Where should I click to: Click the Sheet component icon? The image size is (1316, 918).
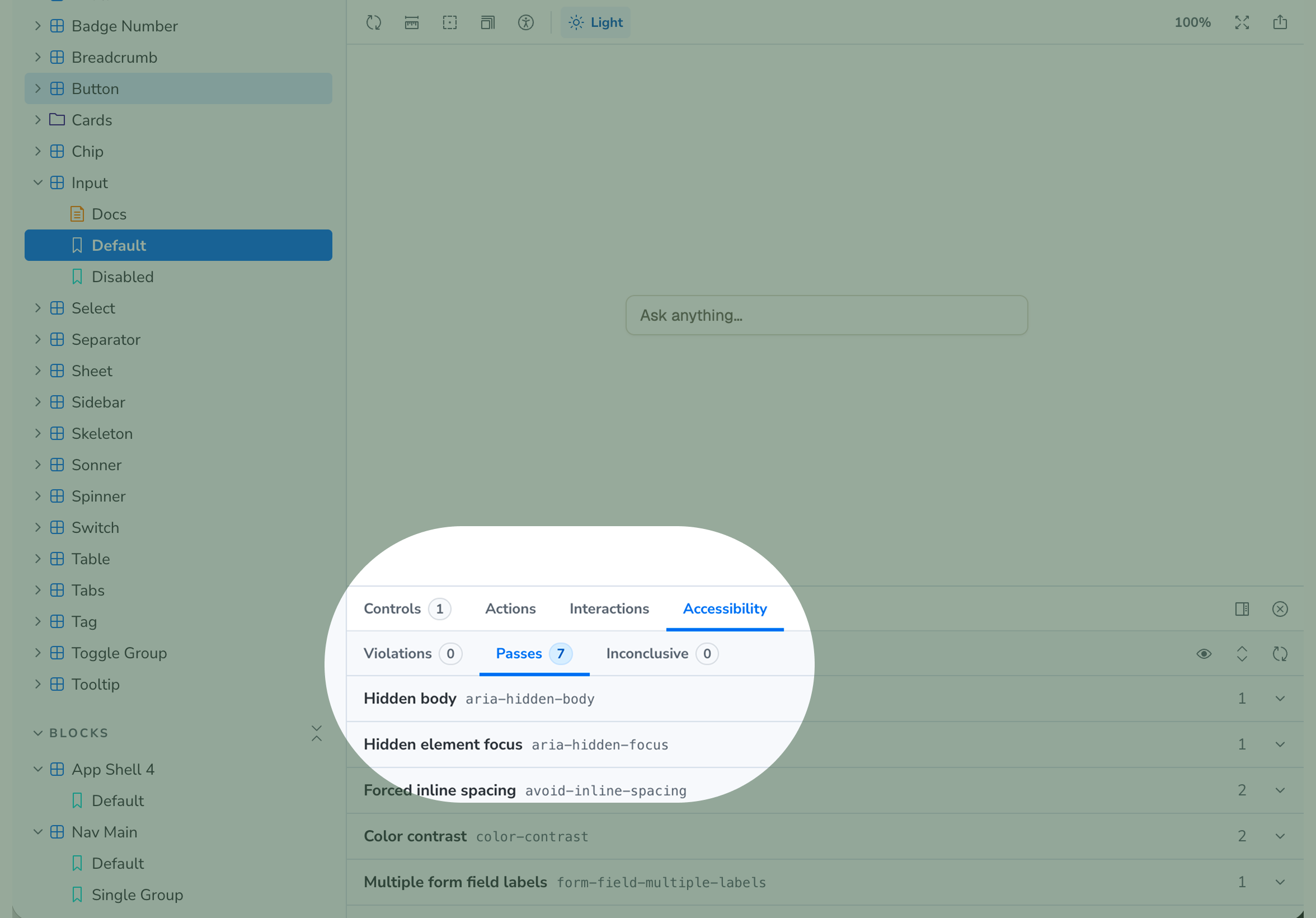coord(57,371)
